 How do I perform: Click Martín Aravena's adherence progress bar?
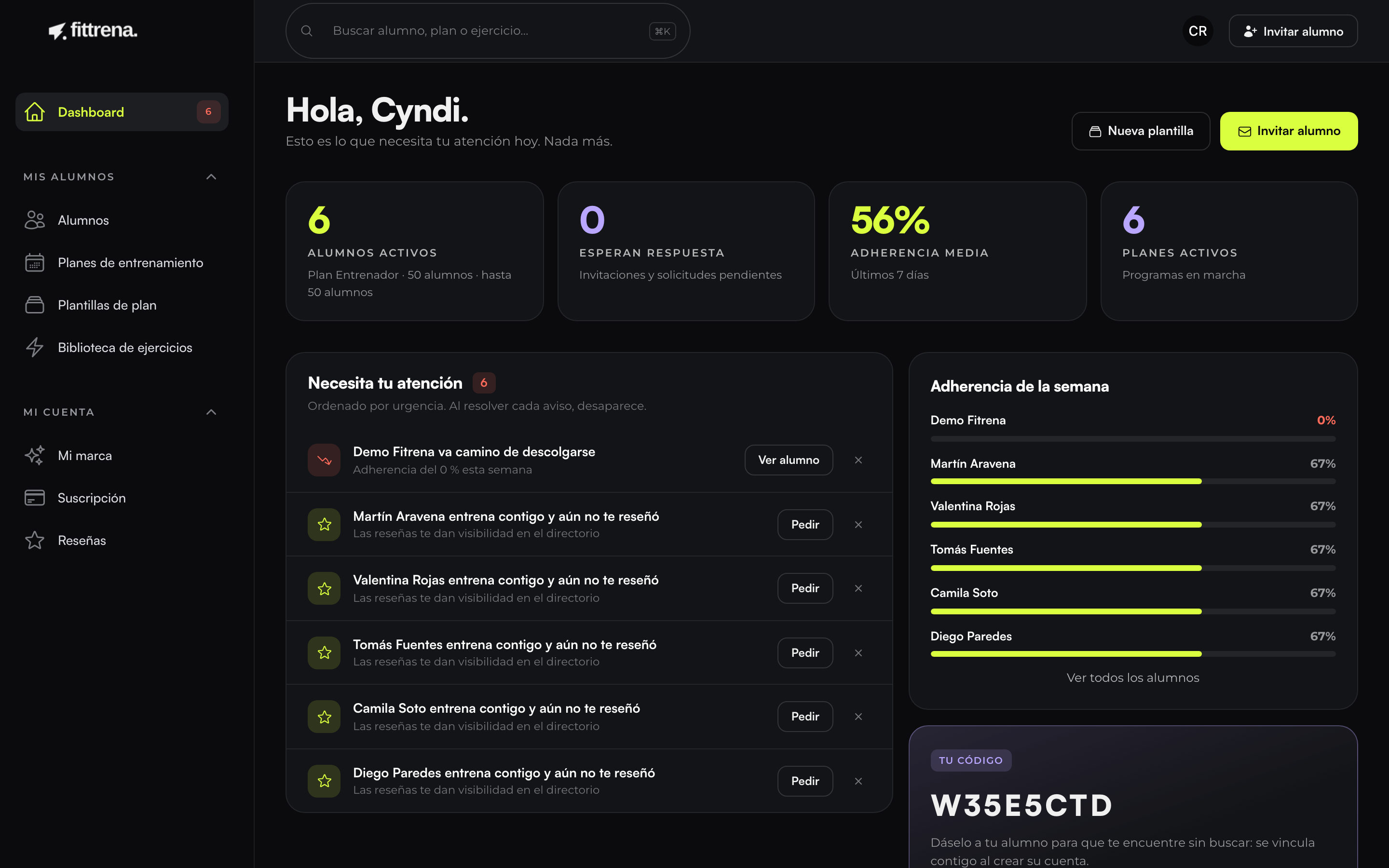tap(1132, 481)
